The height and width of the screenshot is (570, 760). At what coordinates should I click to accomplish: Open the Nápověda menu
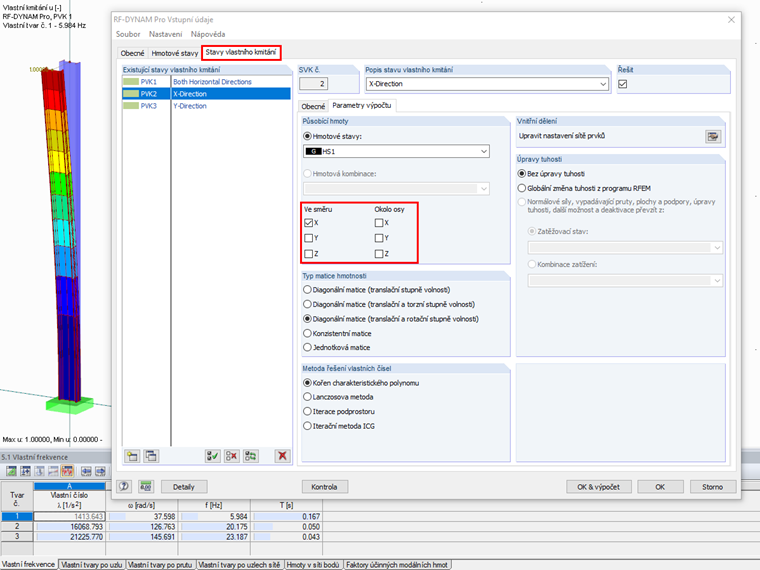click(208, 34)
